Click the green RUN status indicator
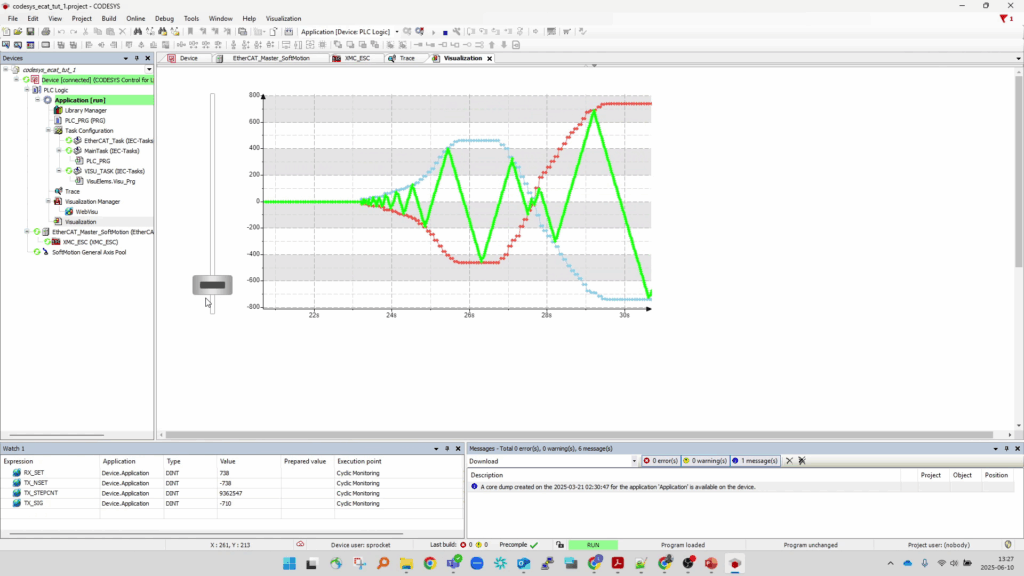Image resolution: width=1024 pixels, height=576 pixels. [593, 545]
